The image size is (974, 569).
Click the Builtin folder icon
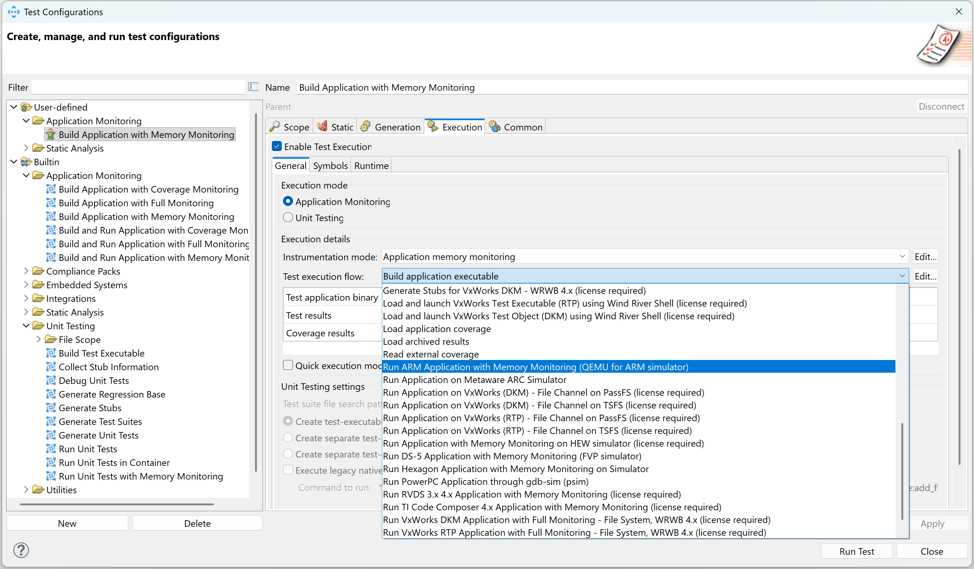26,162
